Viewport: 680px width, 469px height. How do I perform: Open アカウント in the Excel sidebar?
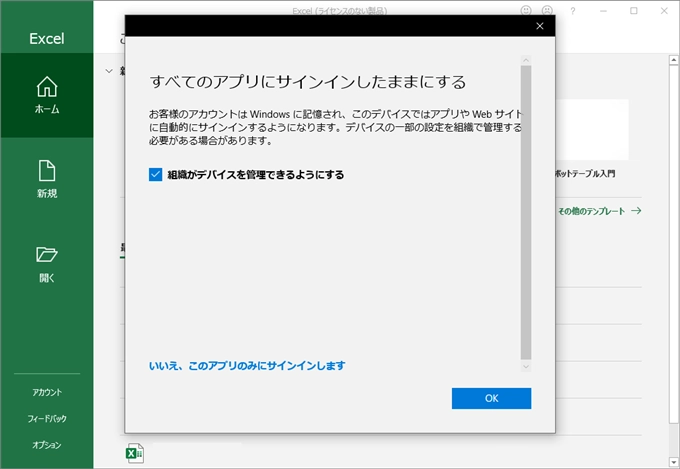tap(47, 392)
